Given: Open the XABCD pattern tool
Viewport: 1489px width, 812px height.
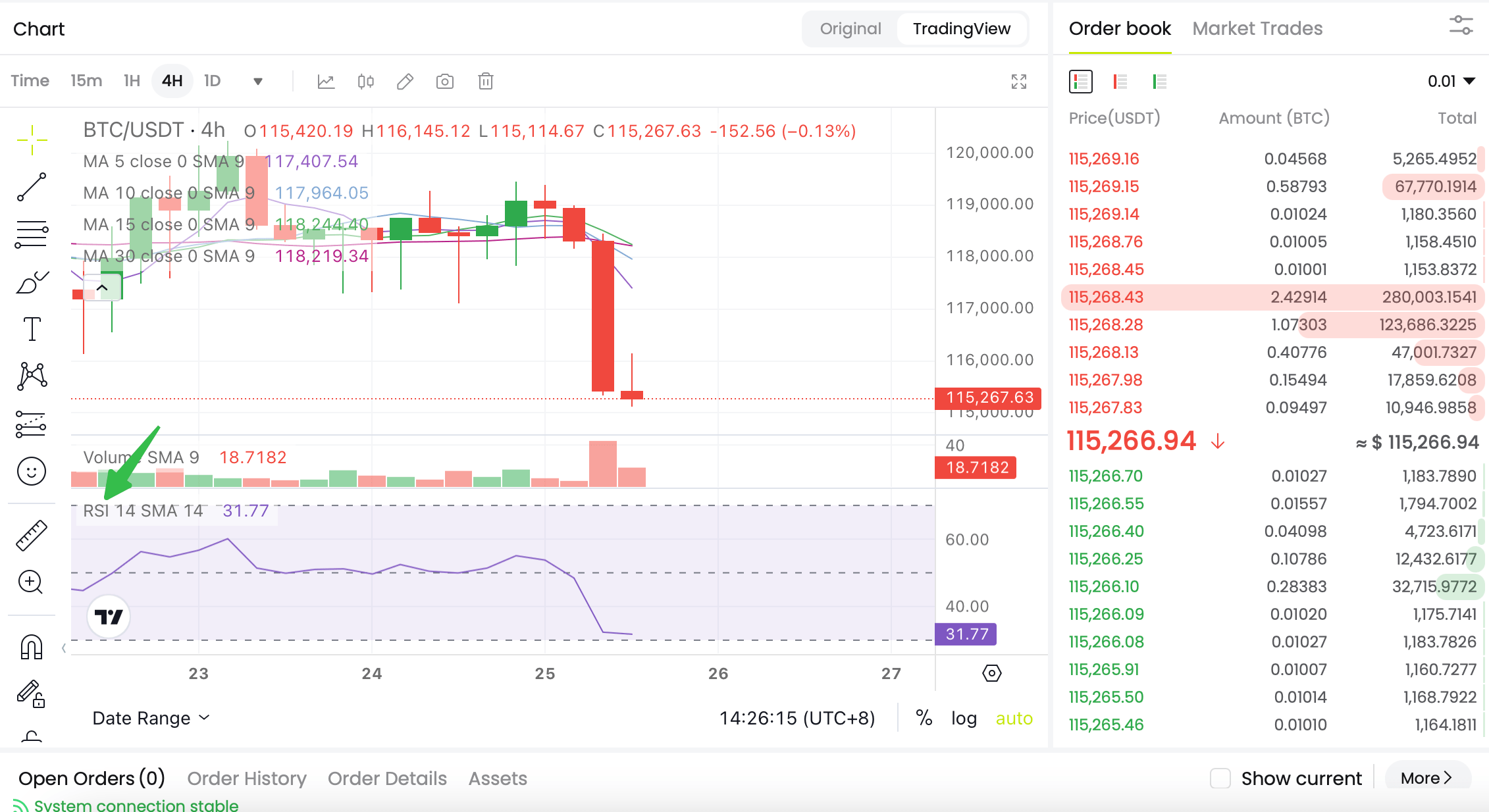Looking at the screenshot, I should tap(32, 376).
